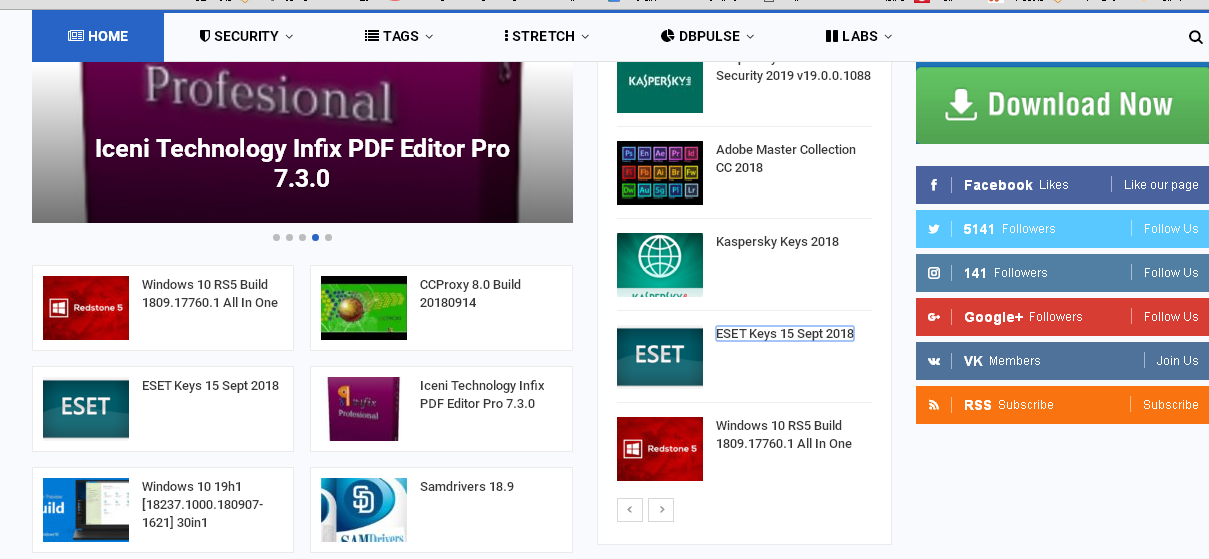Select second slider pagination dot

pyautogui.click(x=289, y=238)
